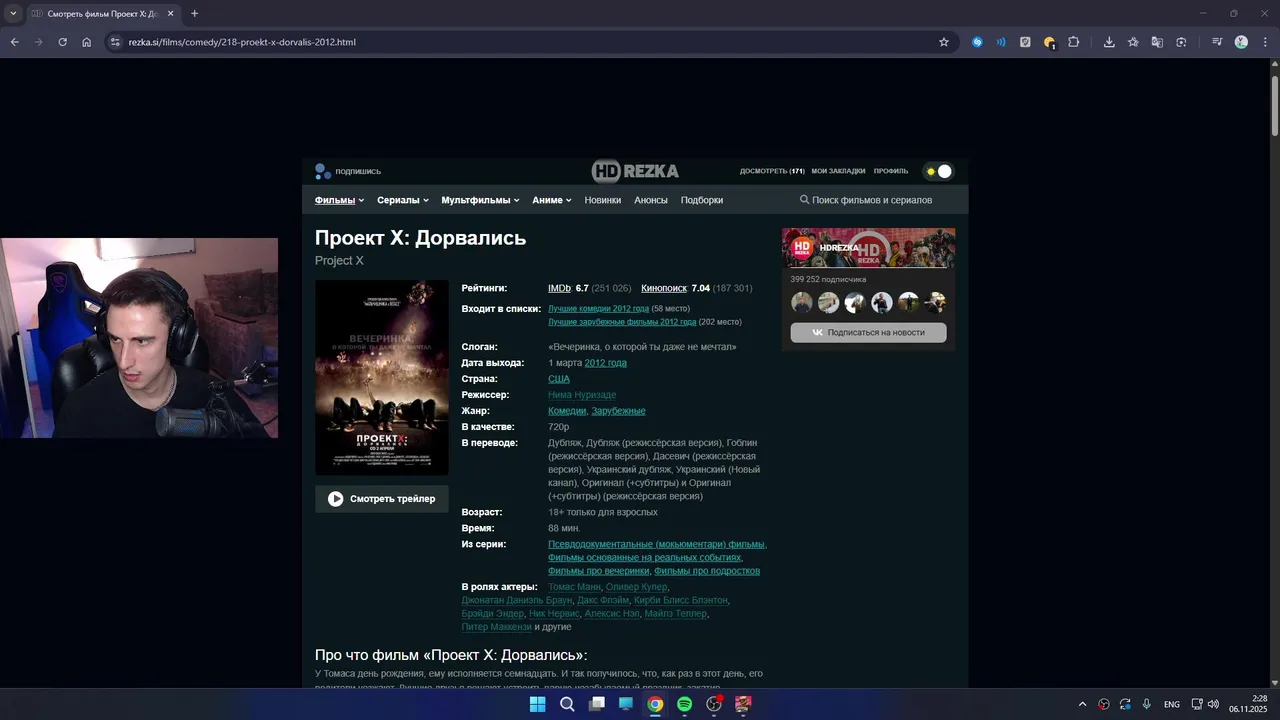Open the Chrome three-dot menu

click(1263, 42)
